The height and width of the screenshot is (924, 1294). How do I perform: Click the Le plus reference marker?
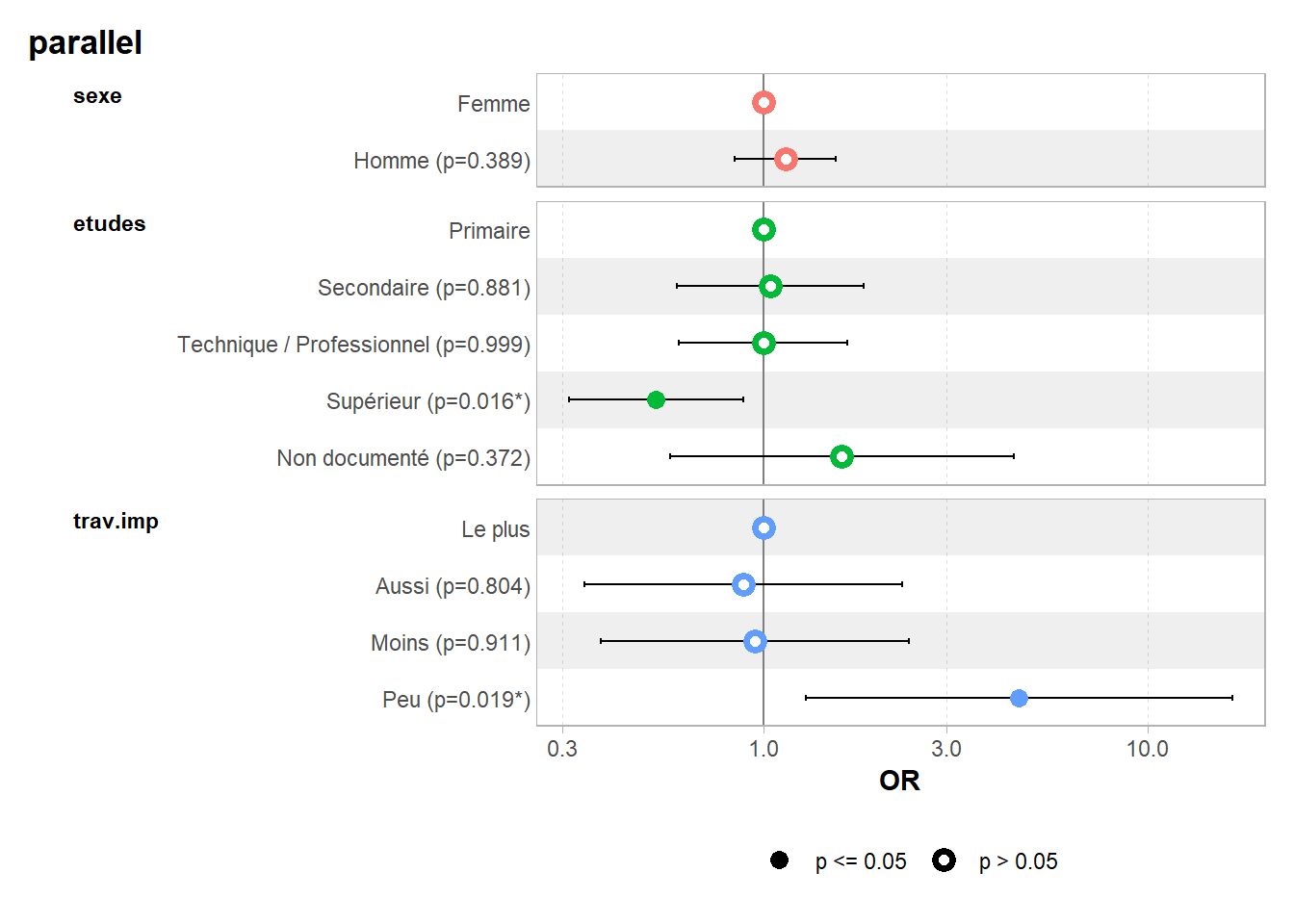pos(763,527)
